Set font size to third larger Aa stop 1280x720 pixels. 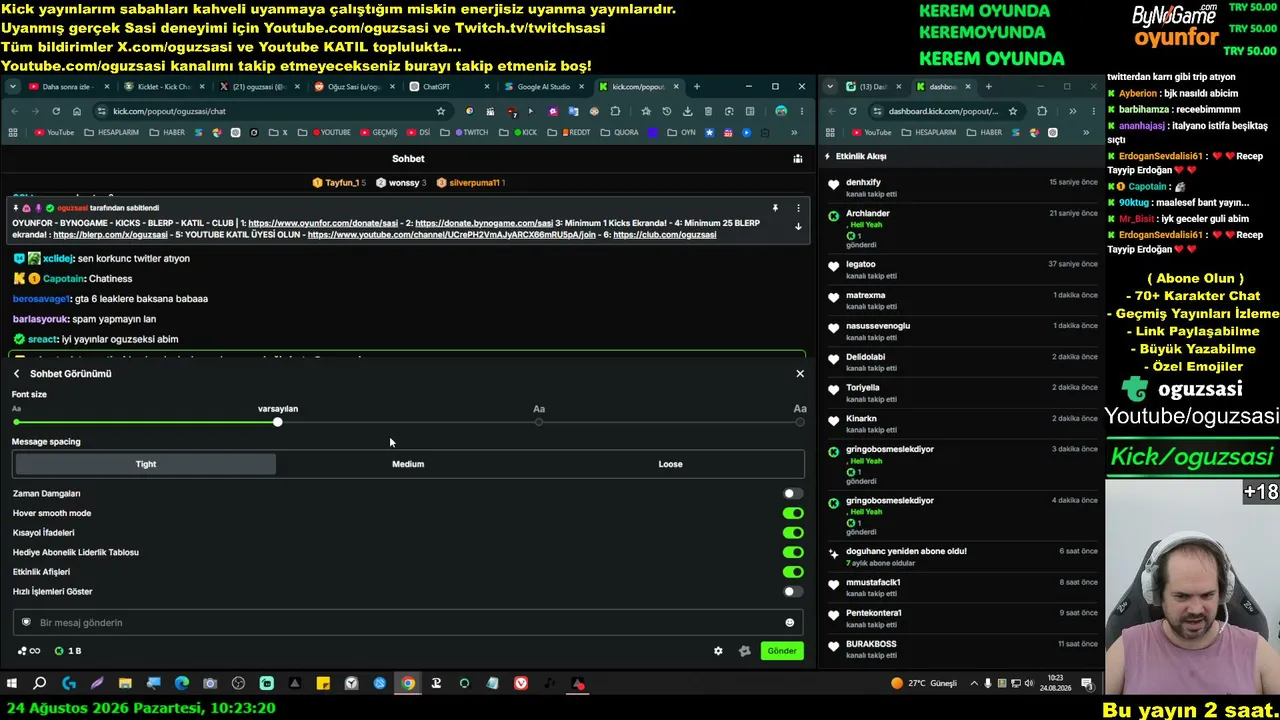pyautogui.click(x=539, y=422)
